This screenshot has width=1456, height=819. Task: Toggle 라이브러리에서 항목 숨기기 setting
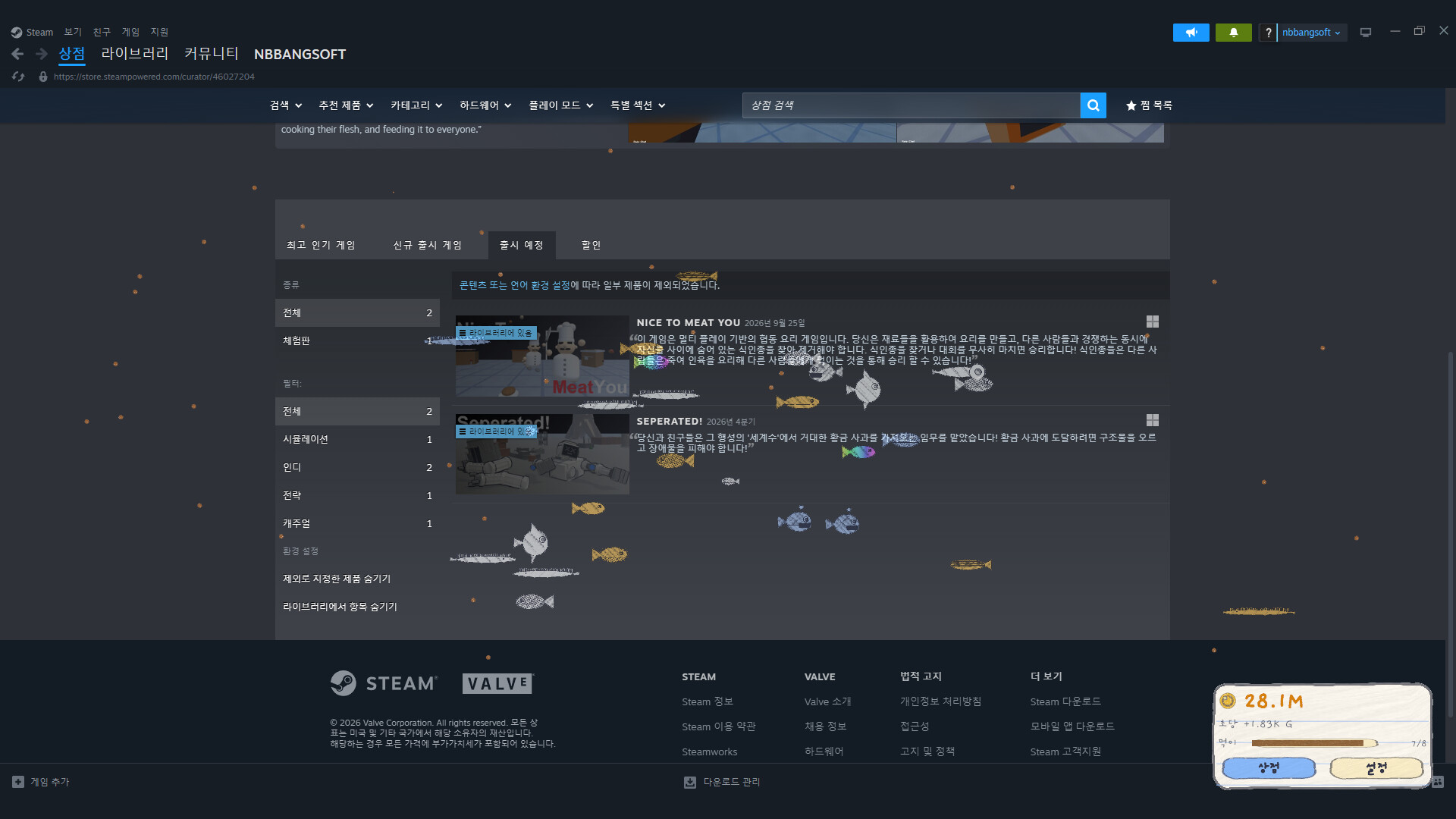tap(340, 607)
